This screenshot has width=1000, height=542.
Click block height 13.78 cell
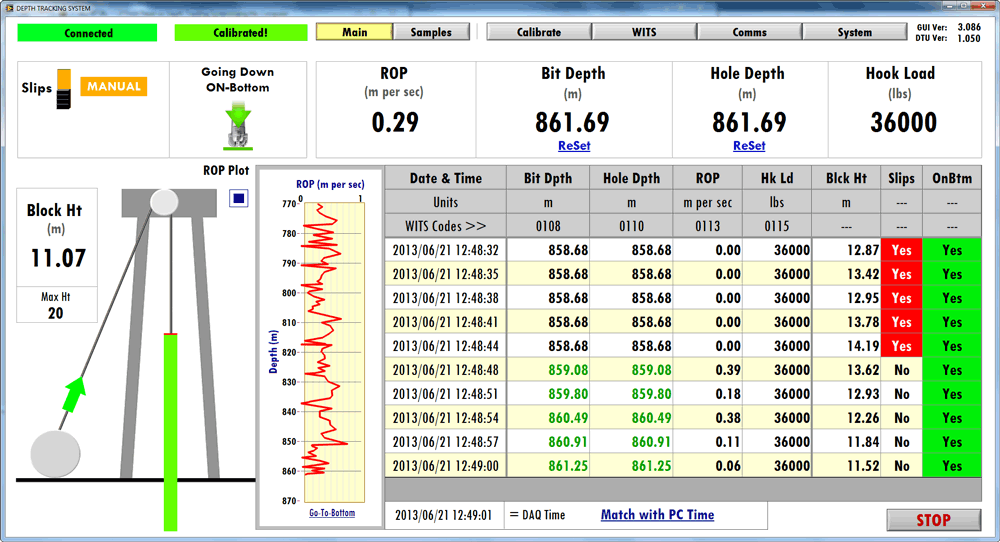click(x=846, y=322)
